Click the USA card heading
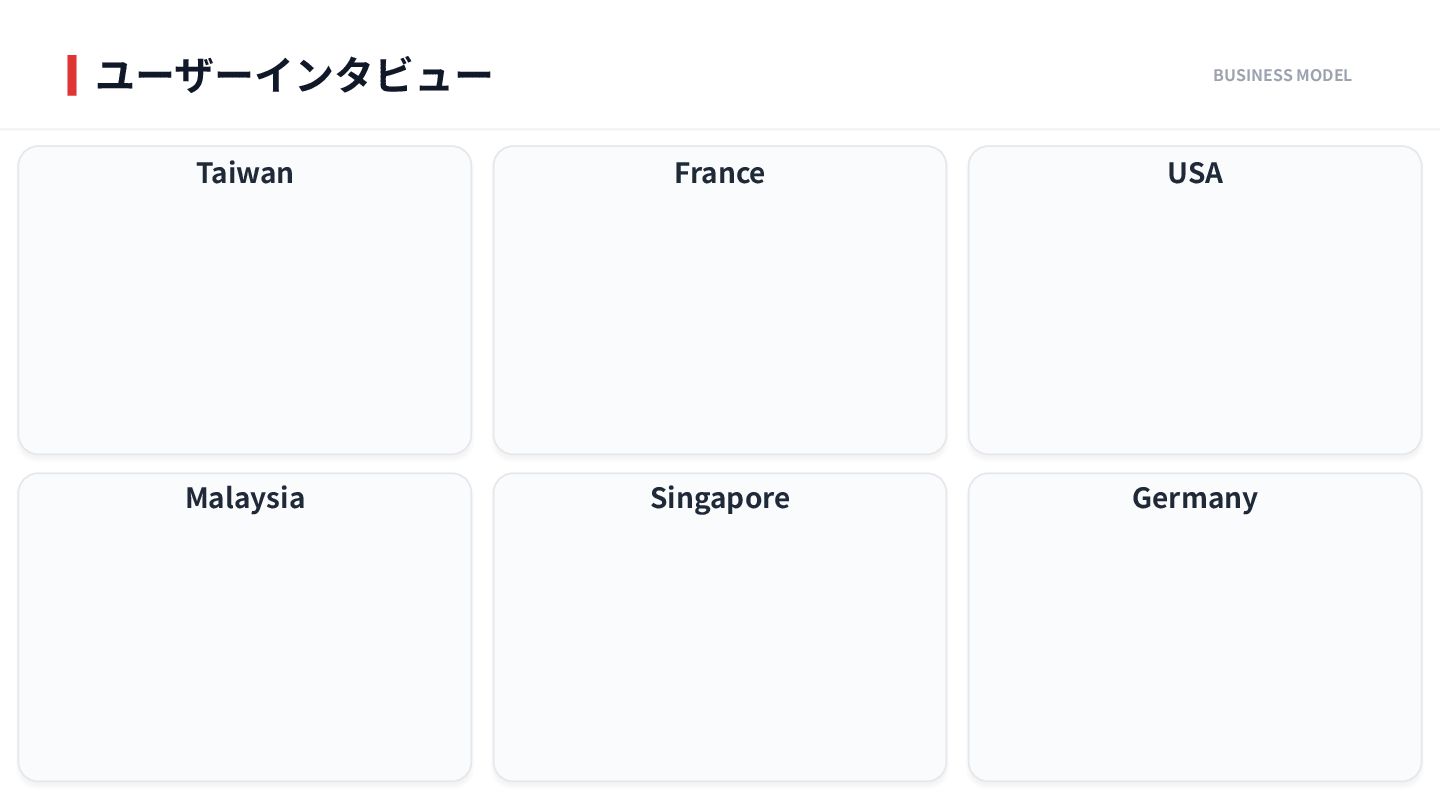 [1194, 173]
